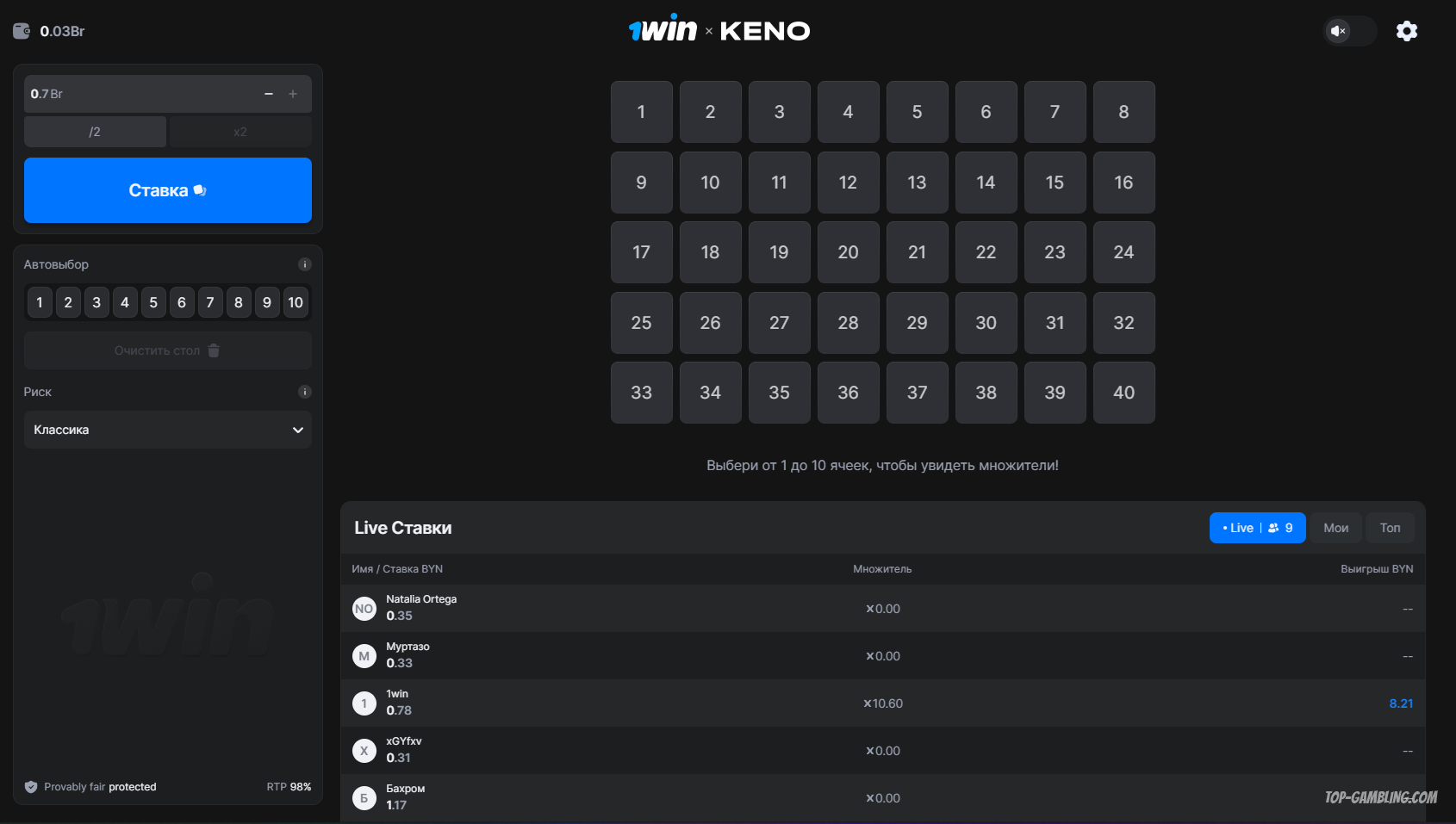Open the Классика risk dropdown
The height and width of the screenshot is (824, 1456).
click(168, 430)
